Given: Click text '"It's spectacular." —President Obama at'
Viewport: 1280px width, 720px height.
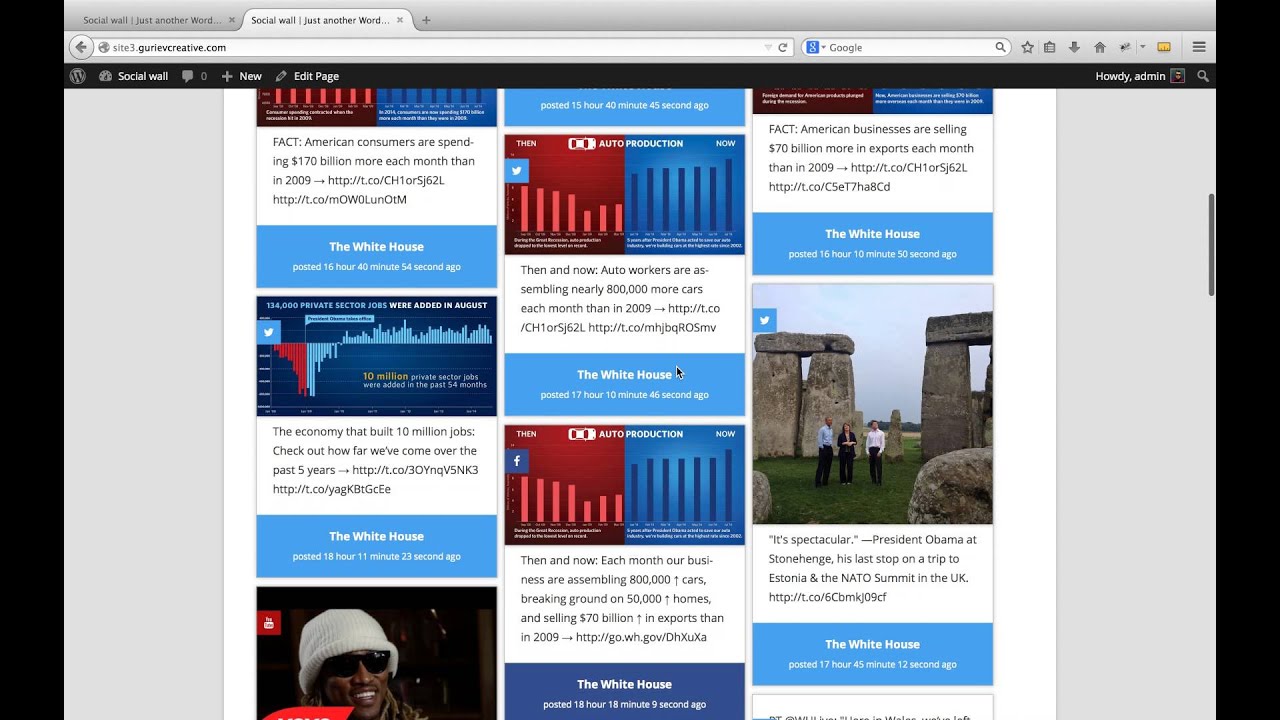Looking at the screenshot, I should 872,540.
